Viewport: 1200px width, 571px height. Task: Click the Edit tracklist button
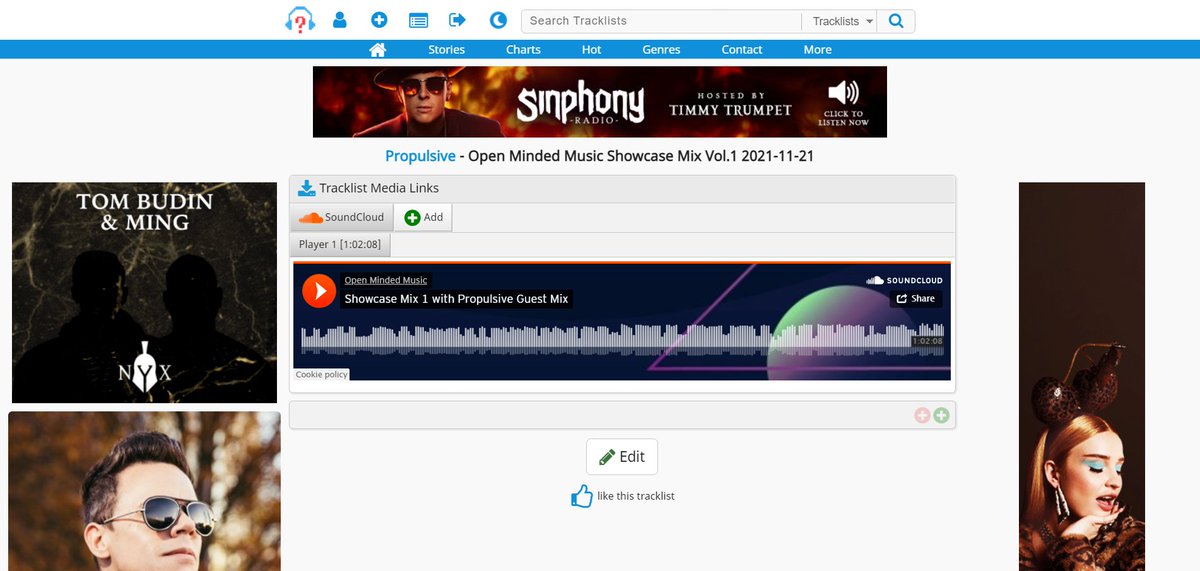622,456
